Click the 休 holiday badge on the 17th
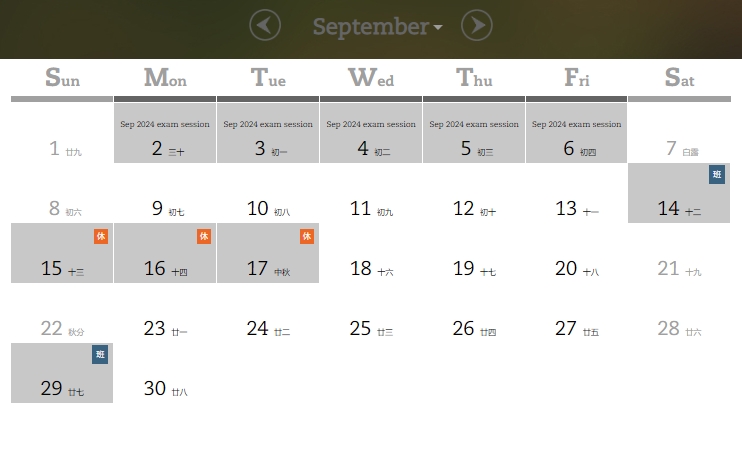 (x=307, y=236)
